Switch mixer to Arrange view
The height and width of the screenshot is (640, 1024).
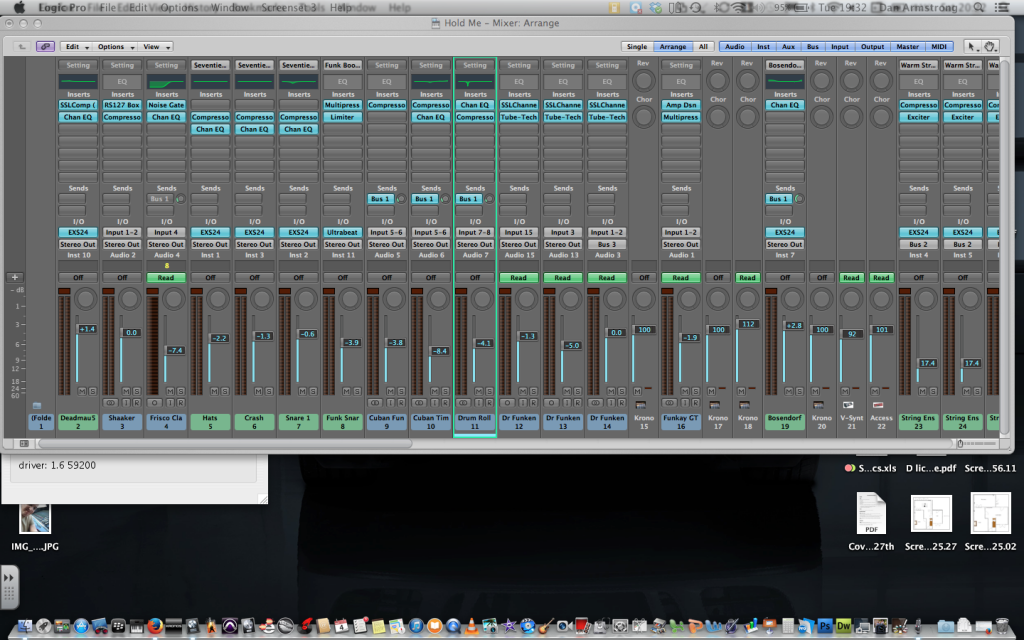click(x=673, y=46)
